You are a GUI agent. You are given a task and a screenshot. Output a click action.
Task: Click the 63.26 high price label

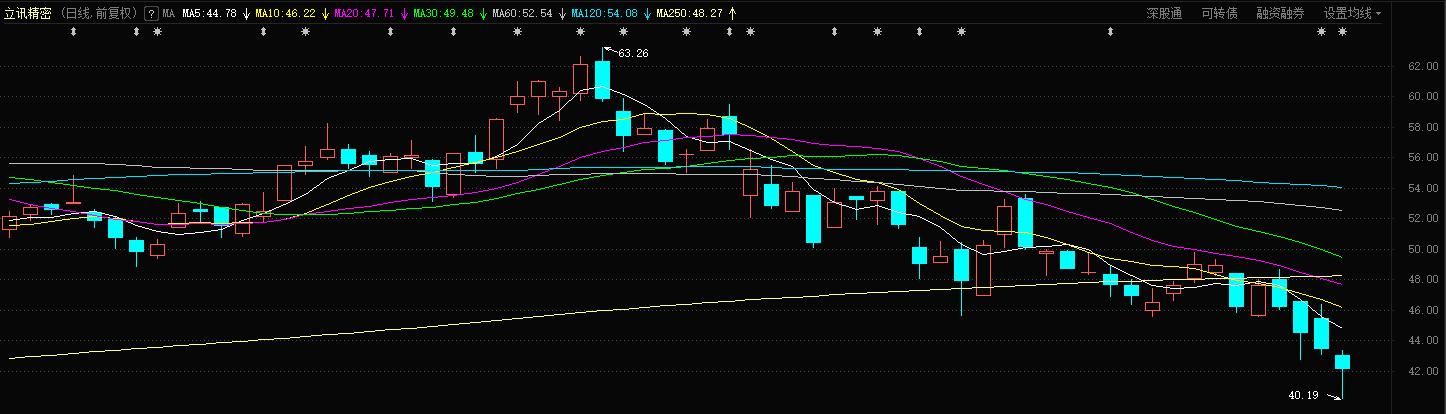pos(633,53)
